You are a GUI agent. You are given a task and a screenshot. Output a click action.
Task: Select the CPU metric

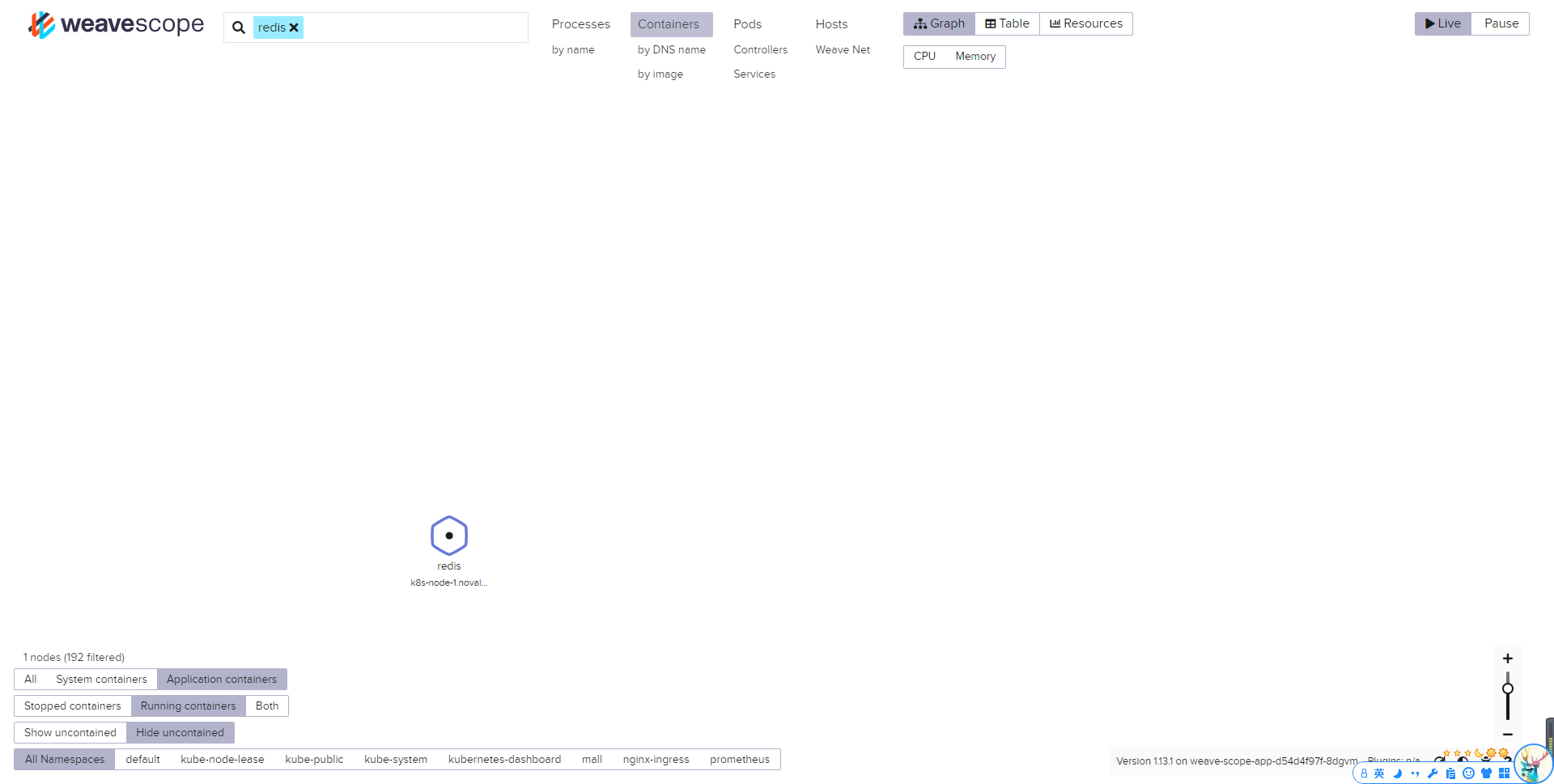pyautogui.click(x=924, y=57)
